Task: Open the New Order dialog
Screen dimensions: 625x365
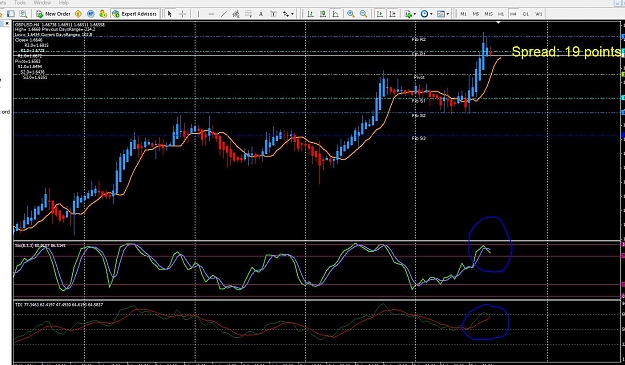Action: coord(53,14)
